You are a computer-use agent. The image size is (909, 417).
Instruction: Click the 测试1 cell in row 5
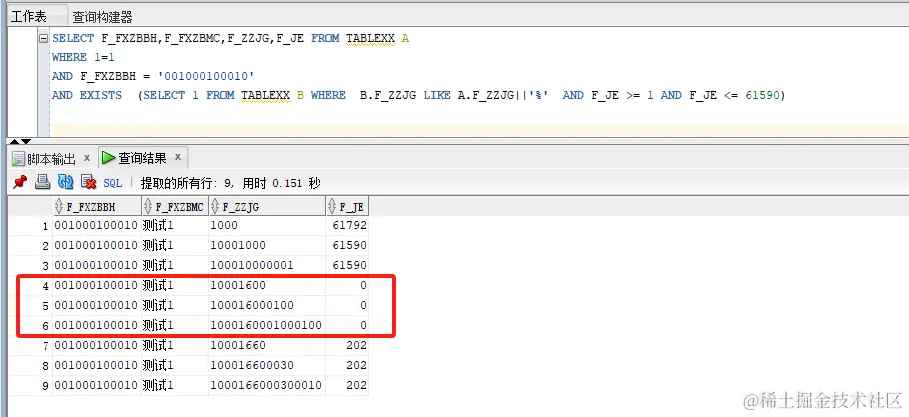tap(175, 305)
